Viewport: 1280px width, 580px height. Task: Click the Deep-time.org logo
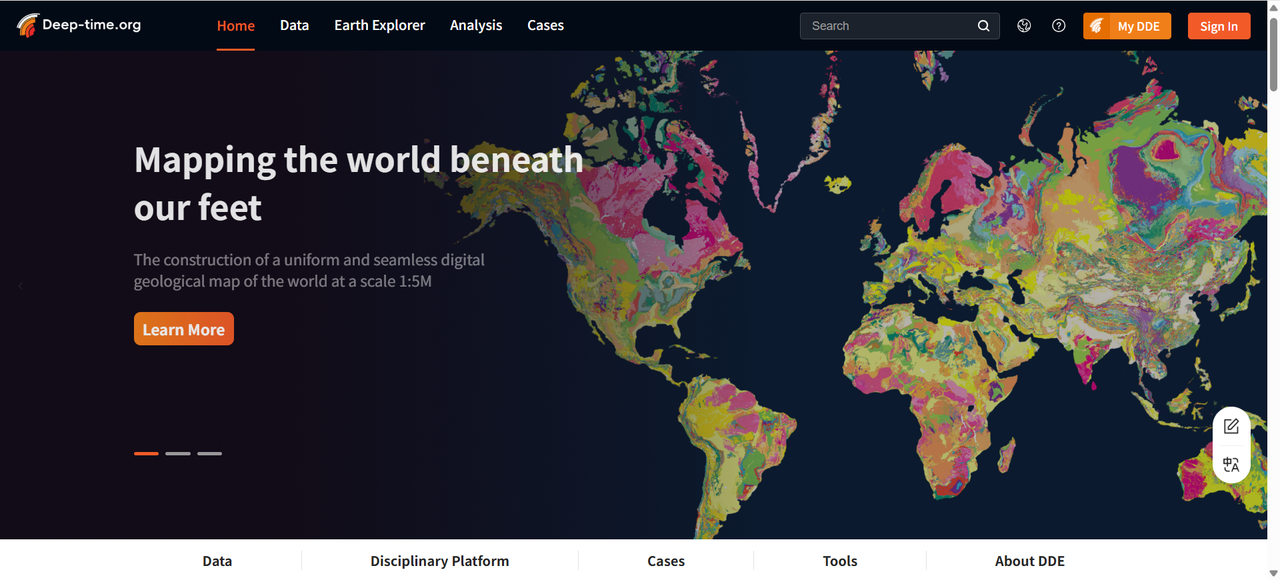coord(79,25)
